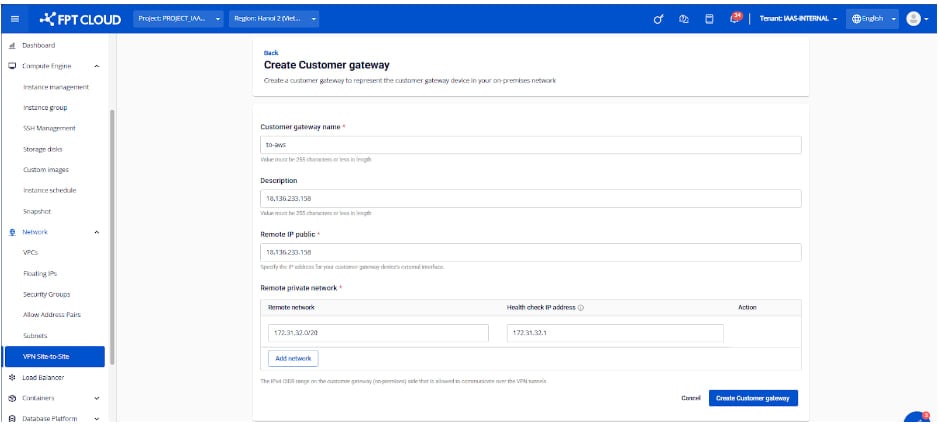939x424 pixels.
Task: Click the Remote IP public field
Action: coord(530,252)
